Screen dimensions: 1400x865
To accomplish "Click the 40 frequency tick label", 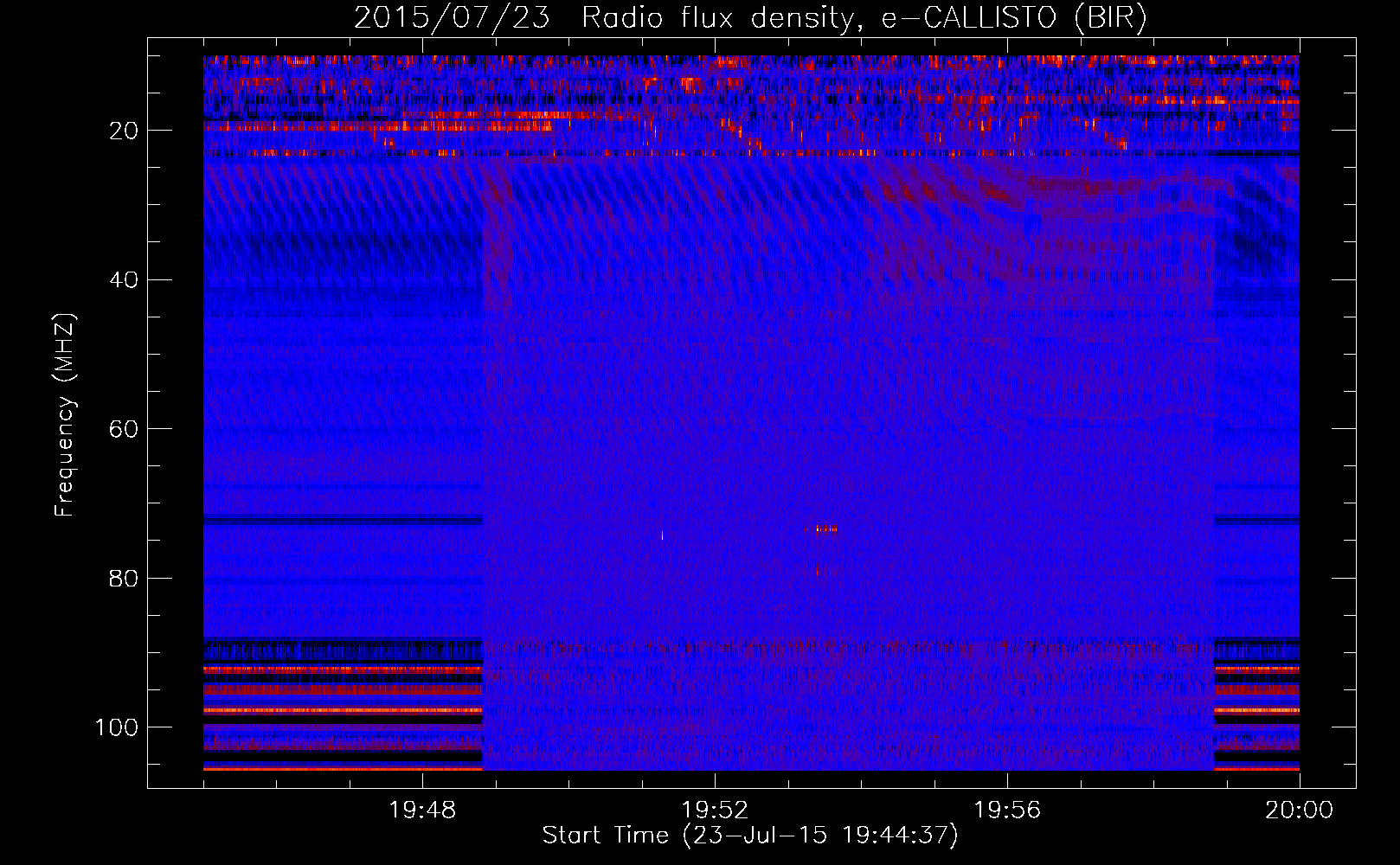I will (x=124, y=279).
